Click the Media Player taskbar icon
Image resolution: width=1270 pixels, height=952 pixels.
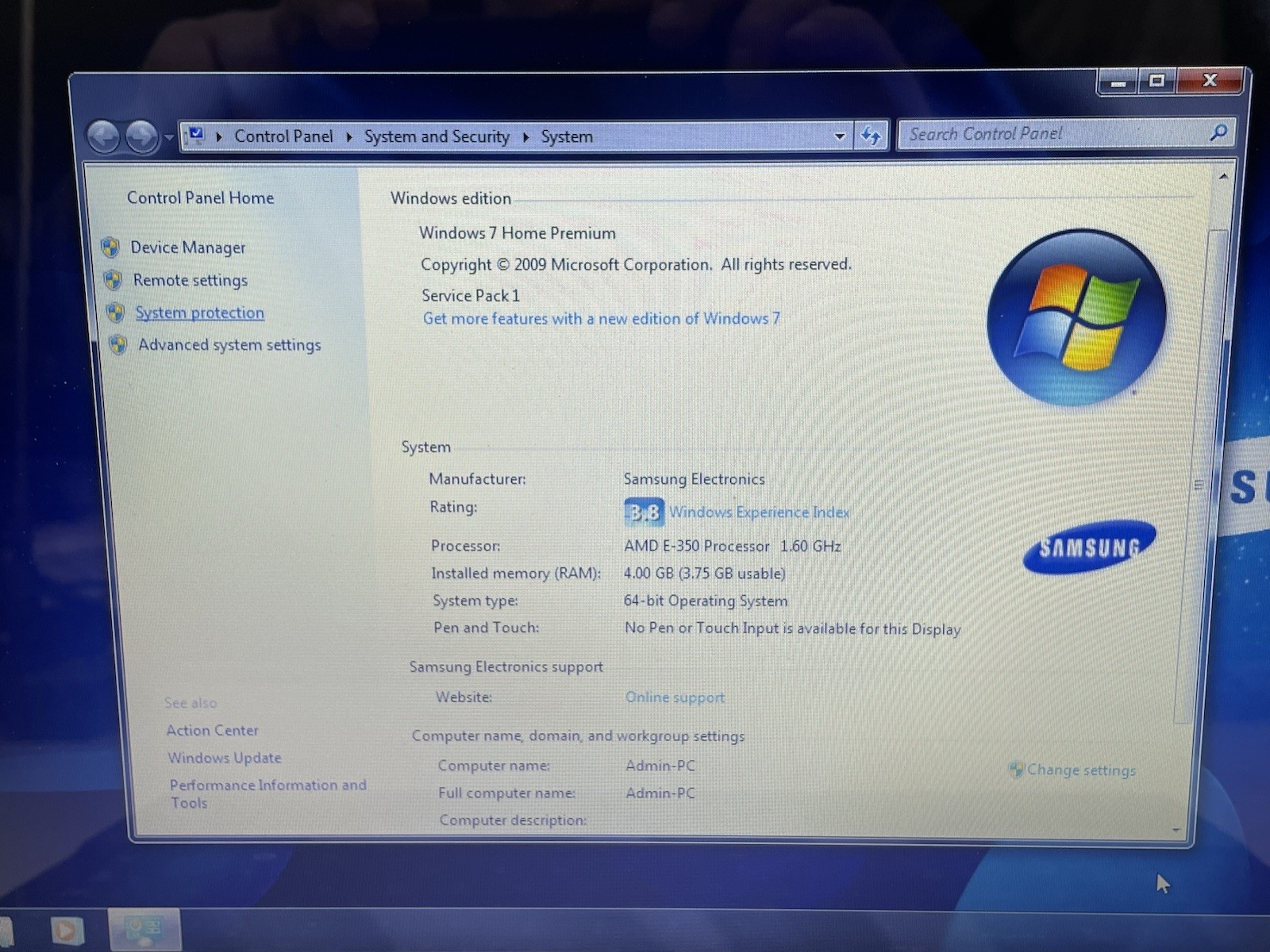pos(67,930)
